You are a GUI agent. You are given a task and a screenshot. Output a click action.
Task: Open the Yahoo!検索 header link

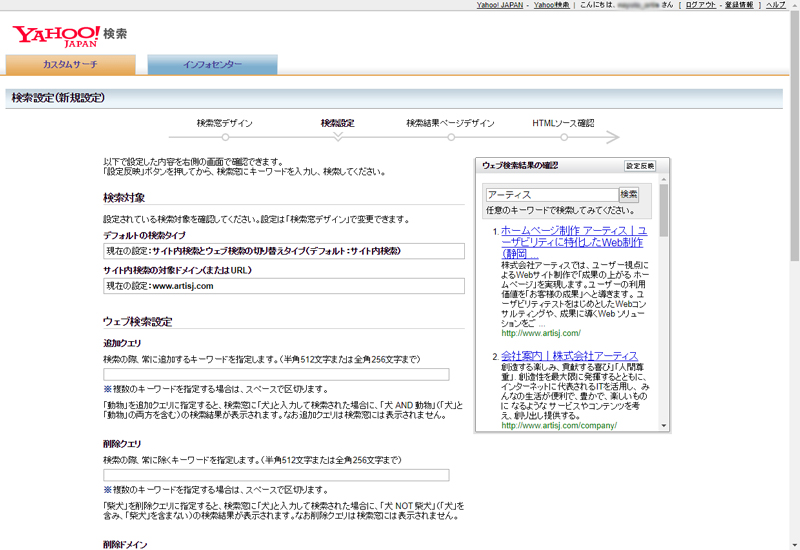(x=552, y=5)
